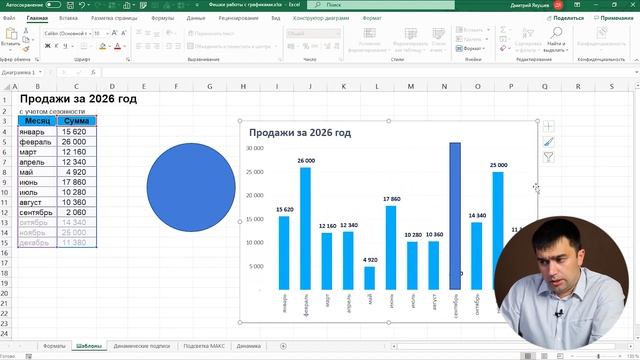Click the Format Painter brush icon
This screenshot has height=360, width=640.
(x=26, y=49)
